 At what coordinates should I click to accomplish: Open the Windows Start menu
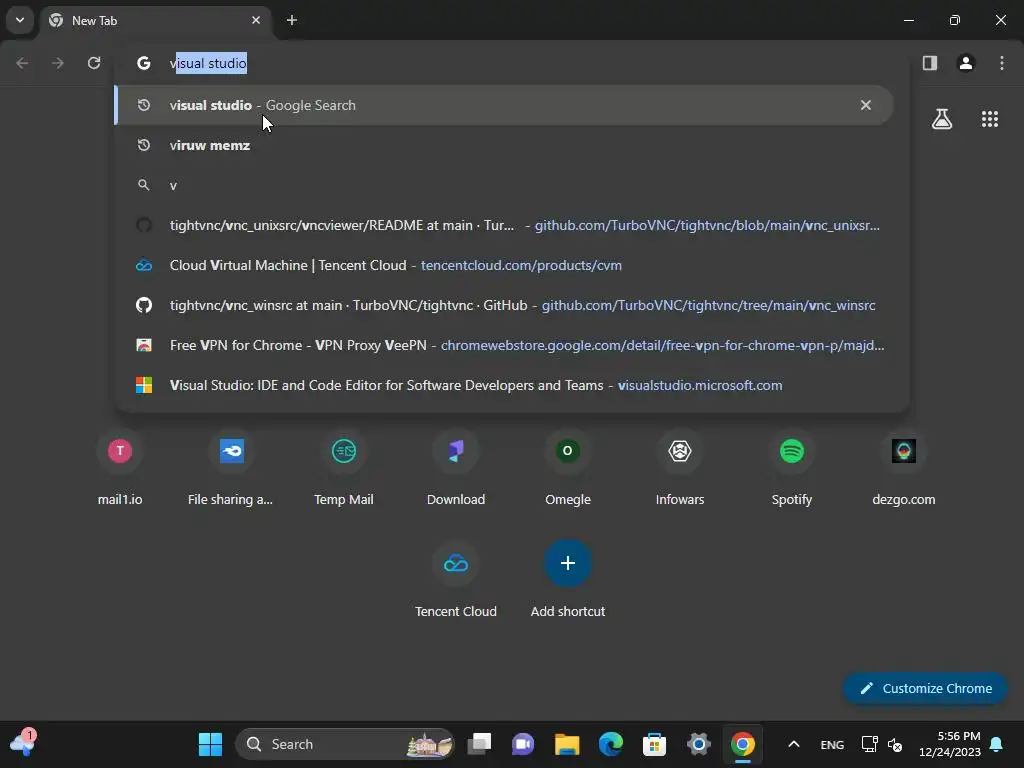point(210,744)
